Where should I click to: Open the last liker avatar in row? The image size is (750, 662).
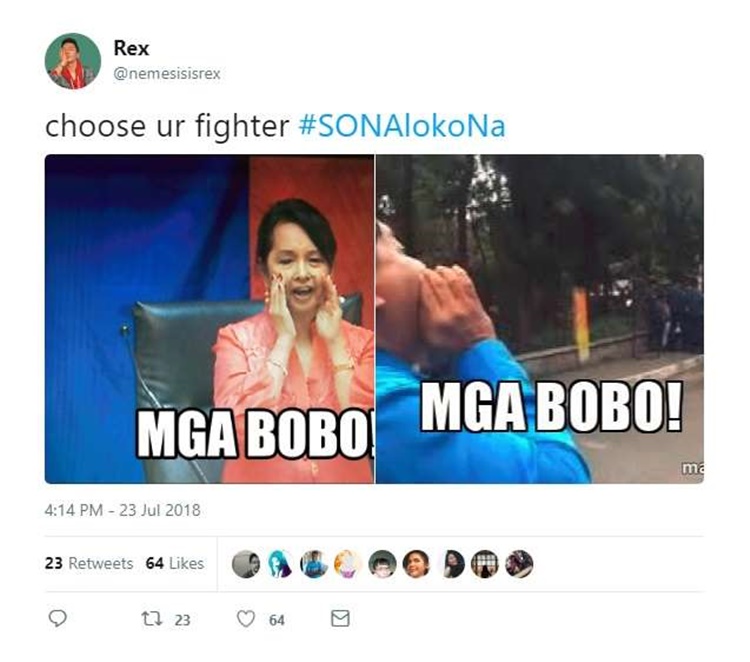(519, 564)
